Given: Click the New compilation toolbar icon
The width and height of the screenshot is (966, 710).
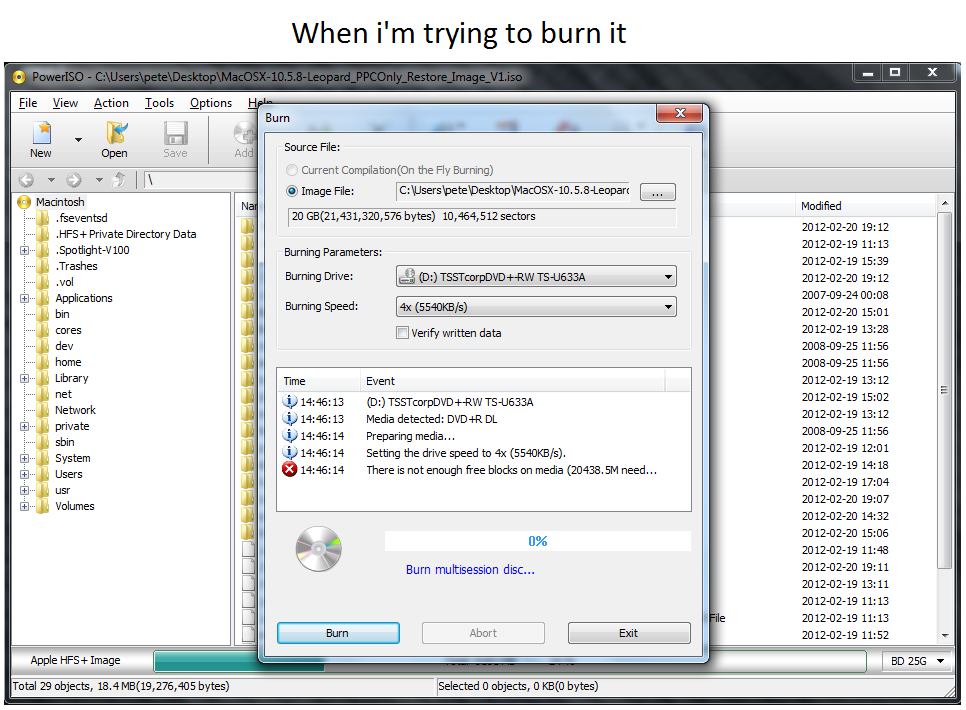Looking at the screenshot, I should (x=42, y=133).
